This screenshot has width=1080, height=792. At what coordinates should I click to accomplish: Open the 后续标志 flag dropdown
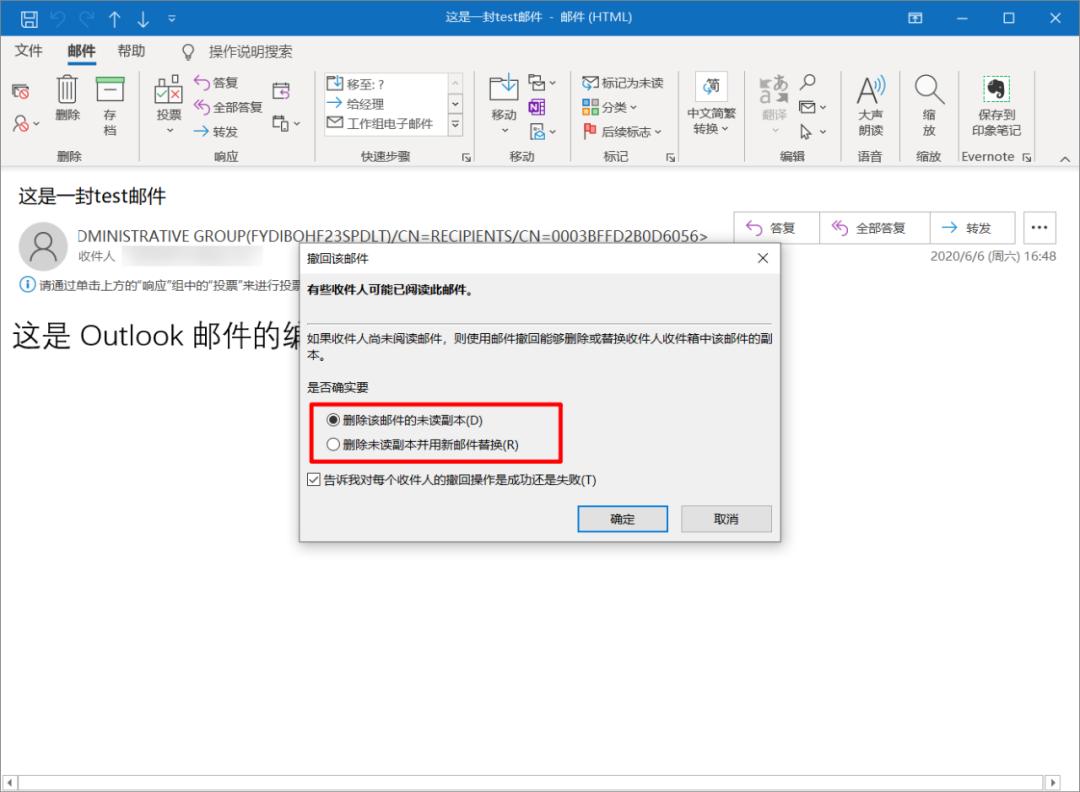622,132
